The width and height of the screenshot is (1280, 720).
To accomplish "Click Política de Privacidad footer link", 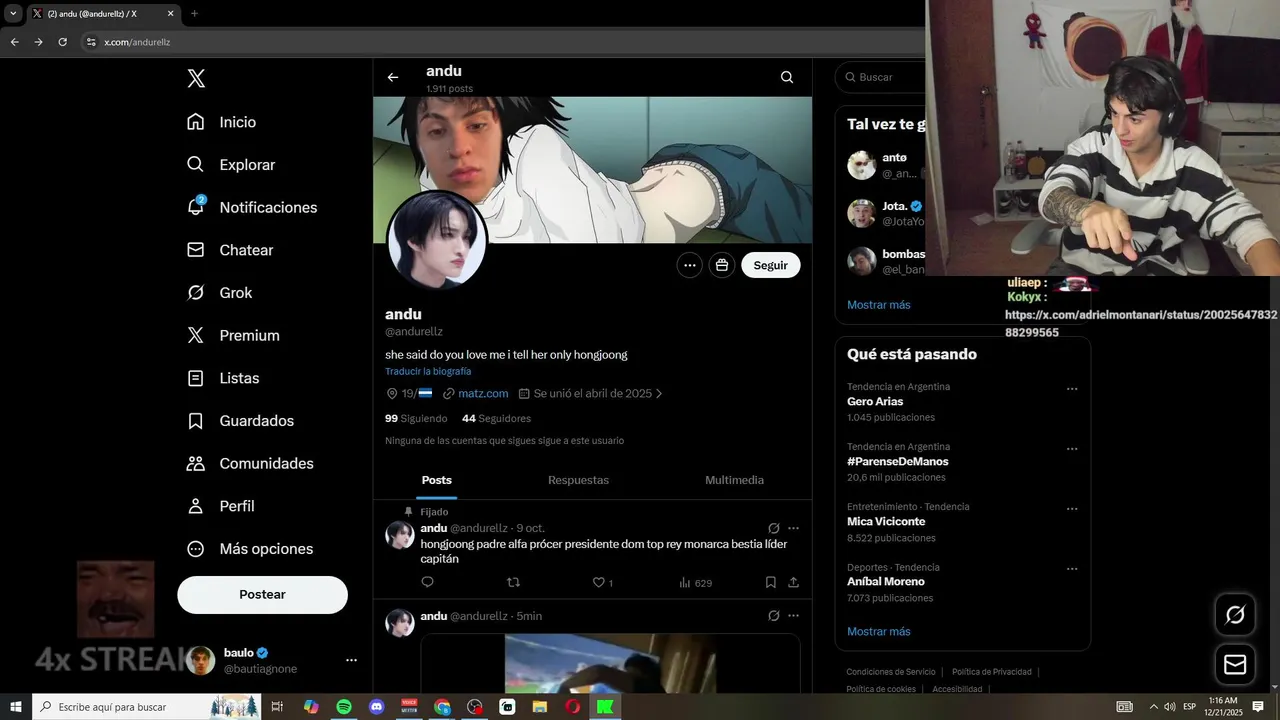I will pos(992,672).
